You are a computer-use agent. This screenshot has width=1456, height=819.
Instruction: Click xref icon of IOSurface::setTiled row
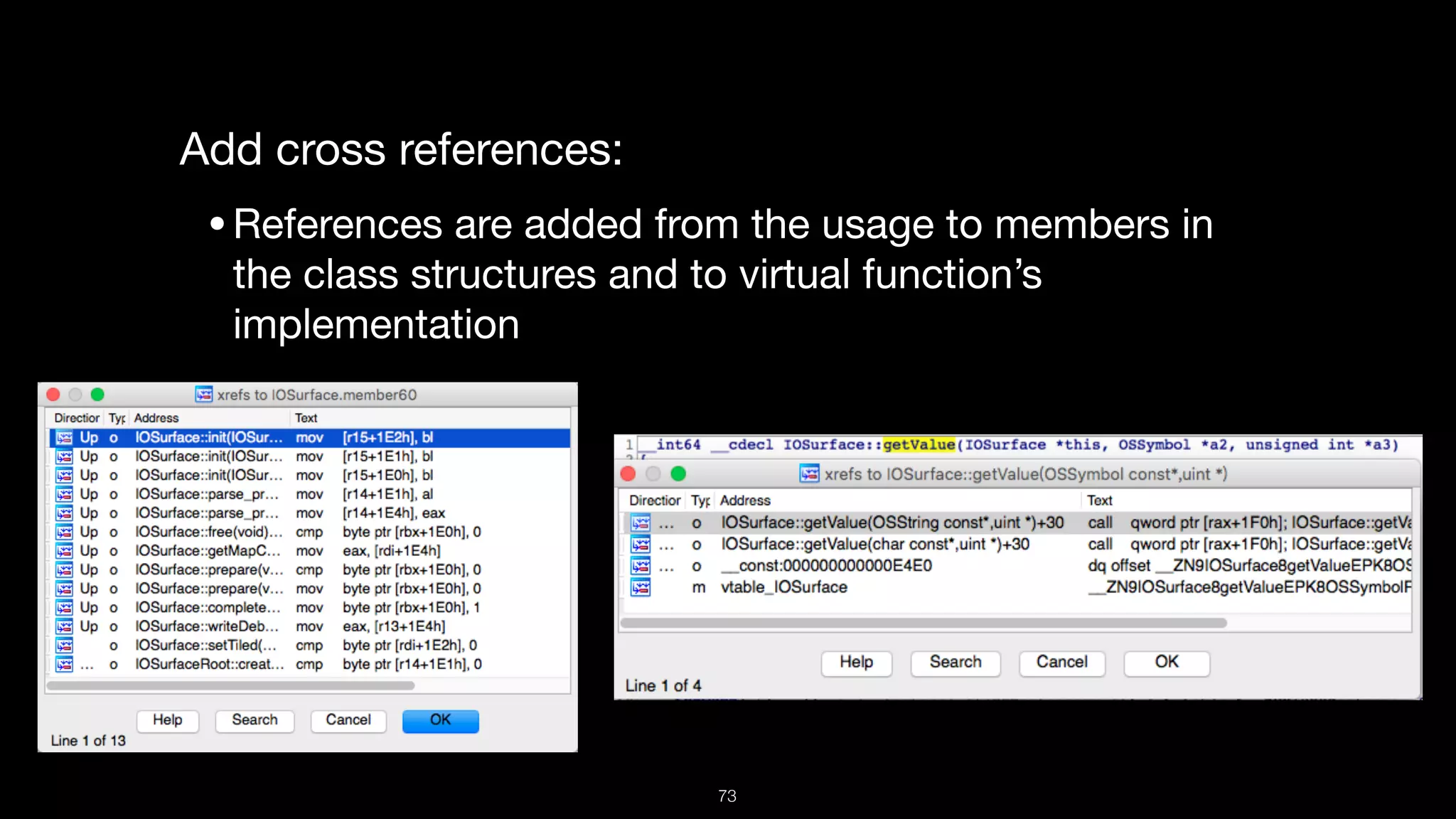pyautogui.click(x=64, y=646)
